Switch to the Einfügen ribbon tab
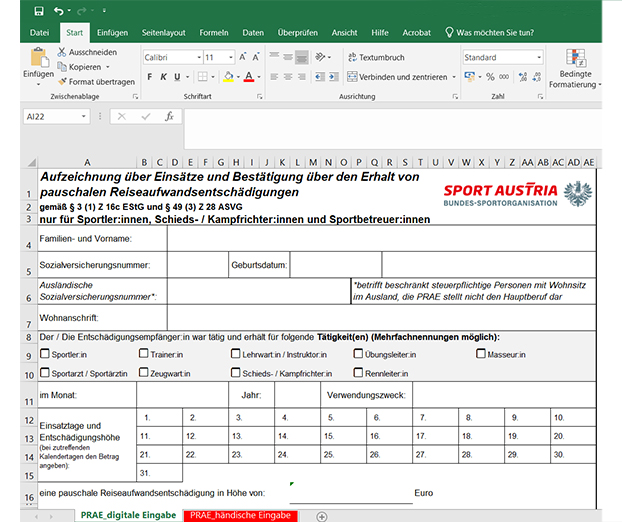Screen dimensions: 622x522 (112, 33)
